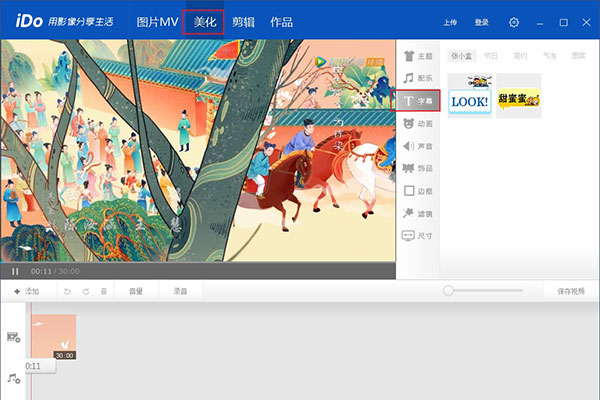Select the 30:00 video clip on timeline
This screenshot has height=400, width=600.
[54, 337]
